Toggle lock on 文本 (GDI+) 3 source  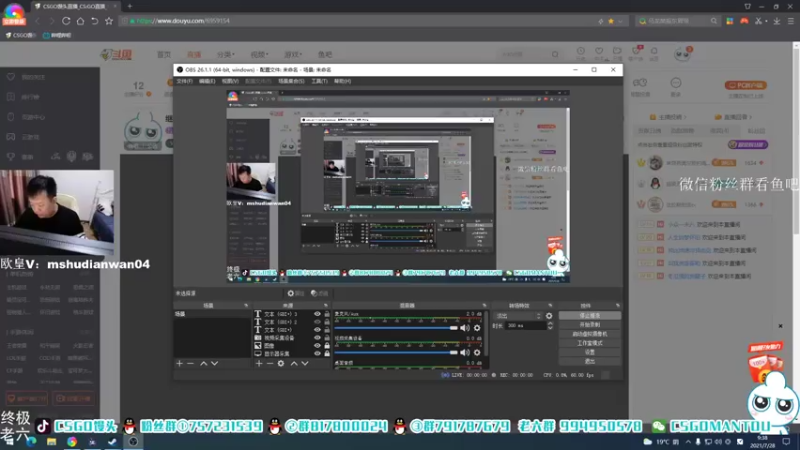coord(327,314)
